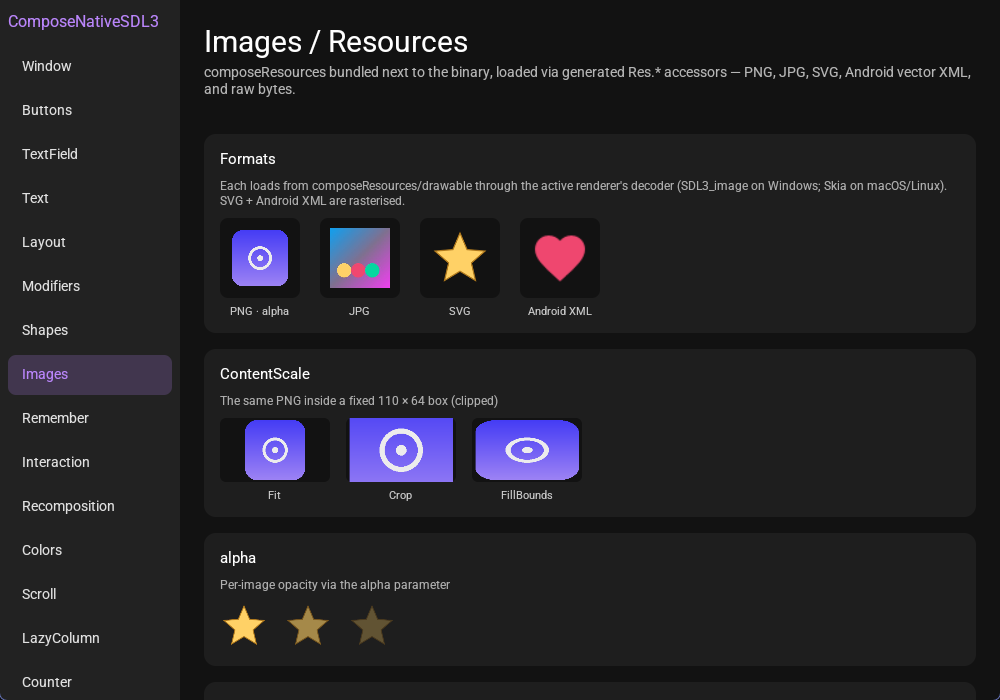This screenshot has width=1000, height=700.
Task: Click the medium-opacity star
Action: [308, 626]
